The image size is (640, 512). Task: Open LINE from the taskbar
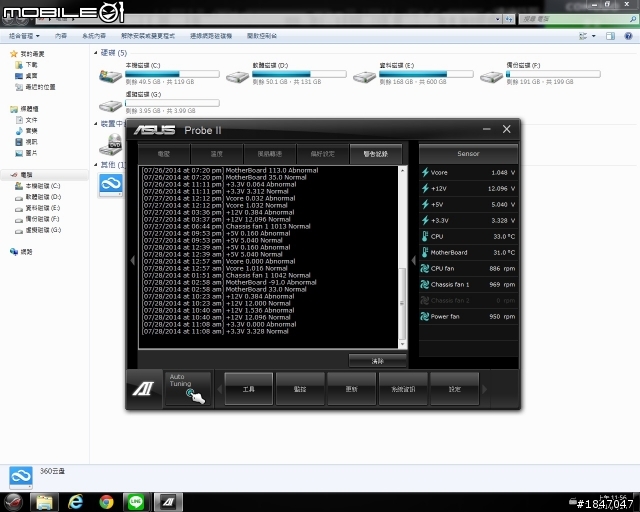(x=136, y=502)
